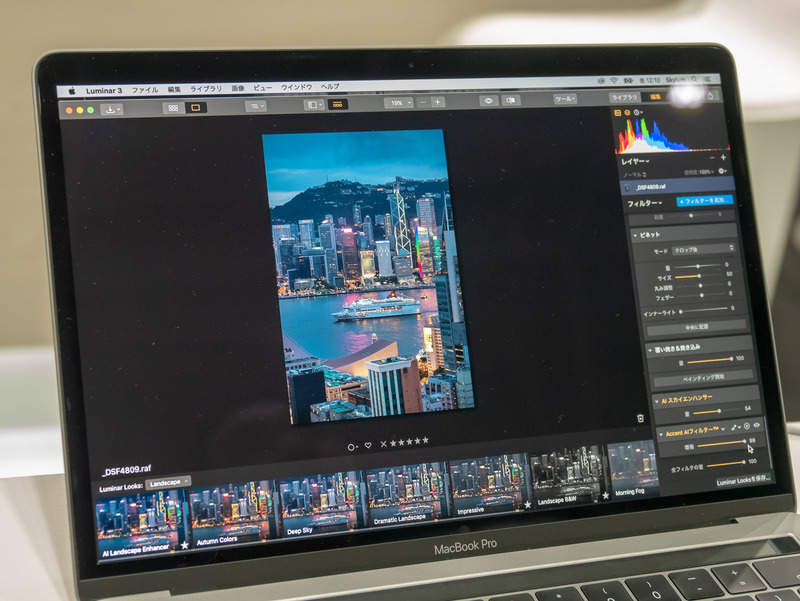Open the ヘルプ menu
Image resolution: width=800 pixels, height=601 pixels.
pyautogui.click(x=330, y=86)
